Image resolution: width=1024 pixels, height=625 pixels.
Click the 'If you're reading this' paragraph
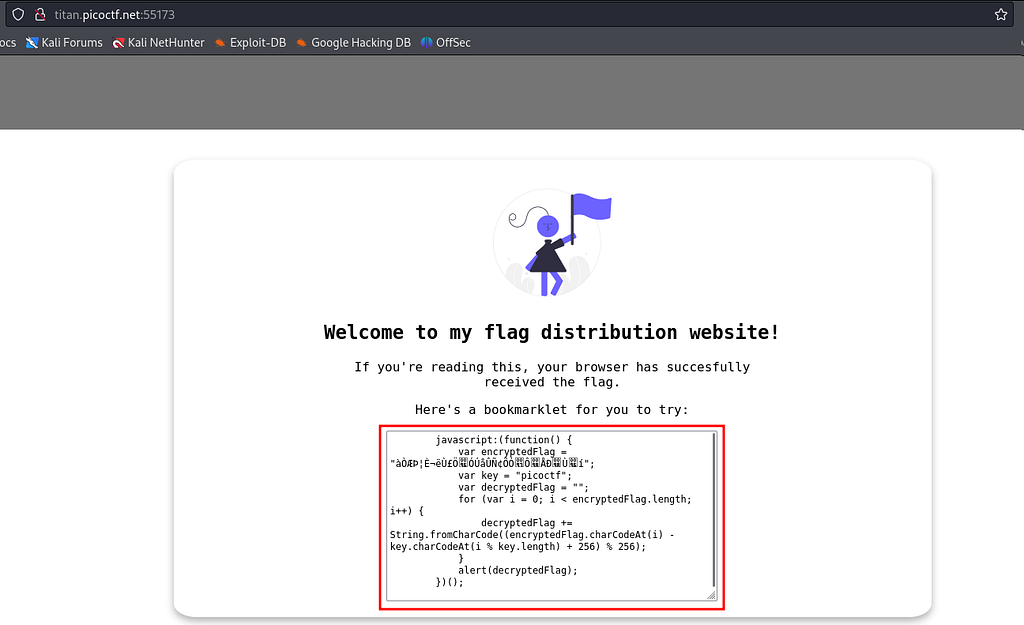[x=552, y=374]
